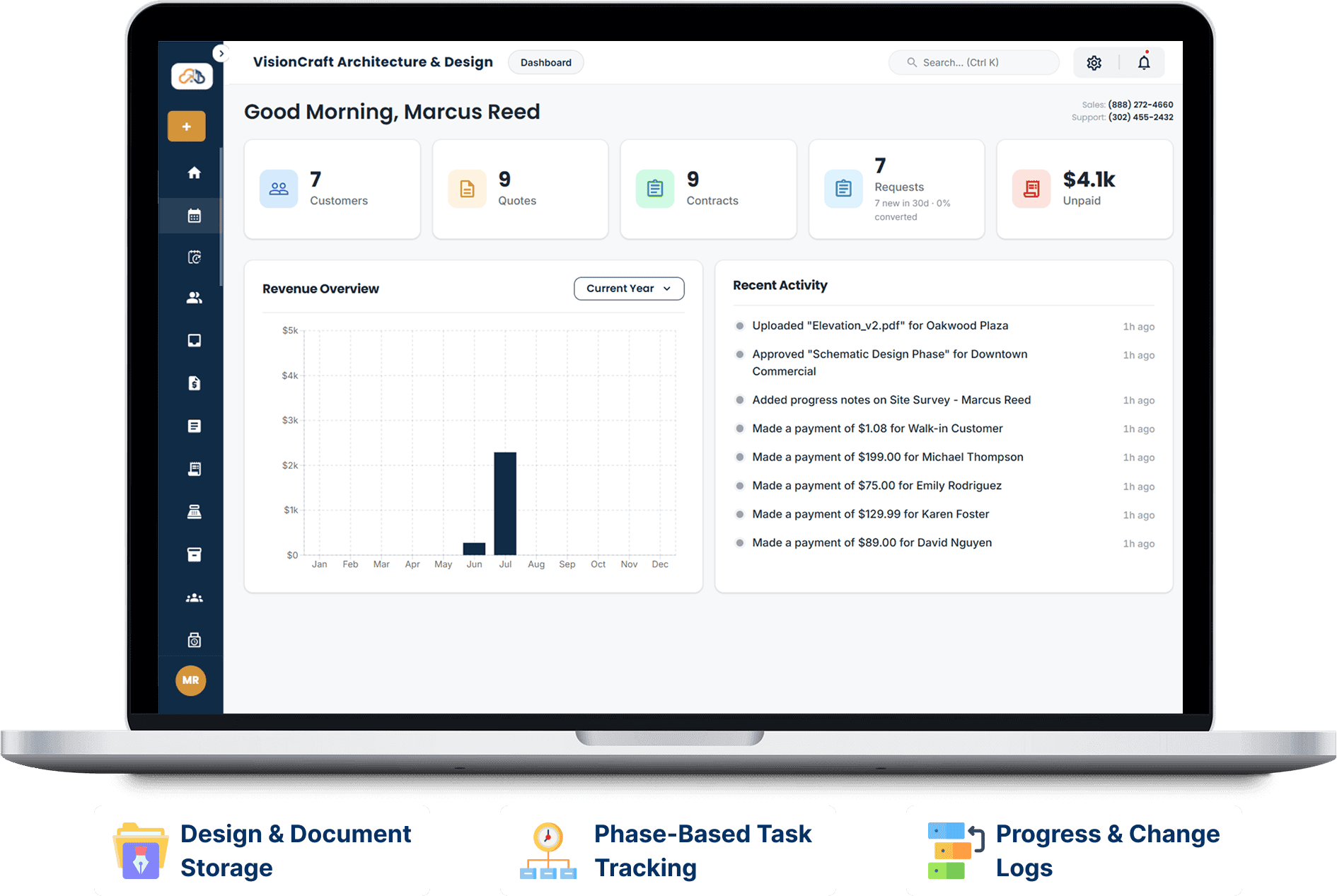
Task: Click the sidebar scrollbar handle
Action: click(221, 216)
